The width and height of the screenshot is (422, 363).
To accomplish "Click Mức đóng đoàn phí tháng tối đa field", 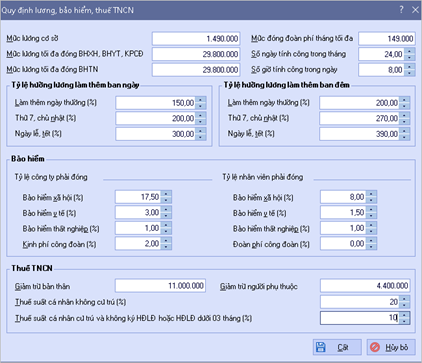I will (x=387, y=39).
